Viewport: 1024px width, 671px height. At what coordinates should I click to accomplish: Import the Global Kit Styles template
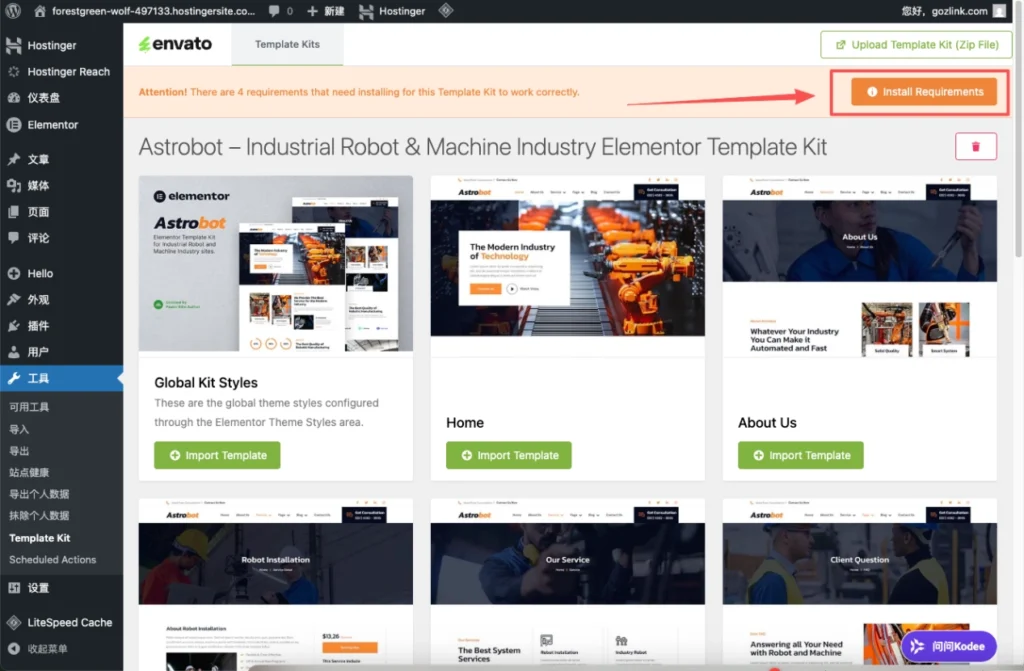coord(217,455)
